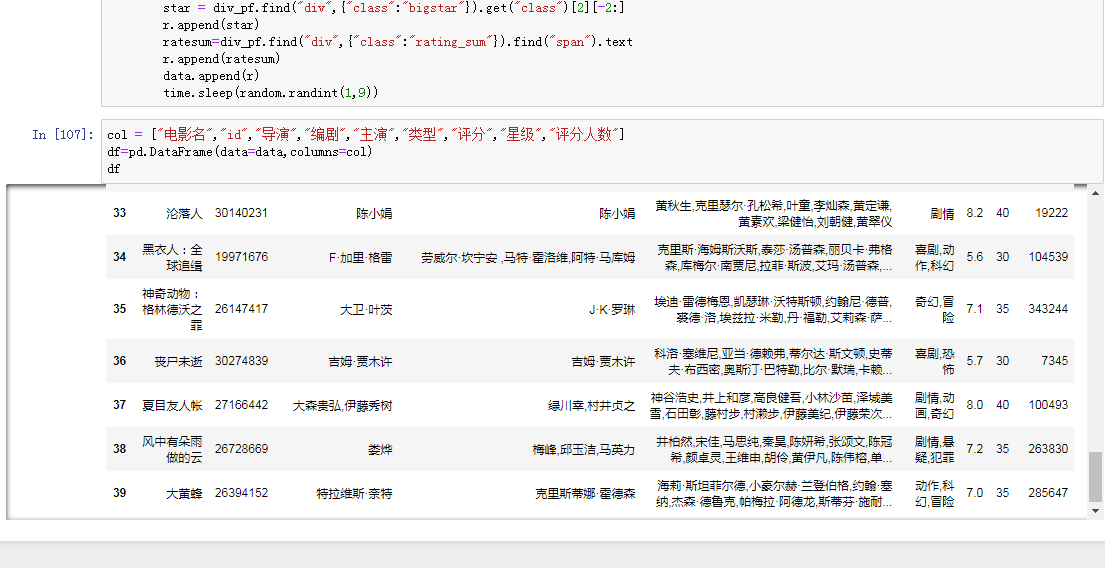Click the output scrollbar up arrow

pos(1095,193)
